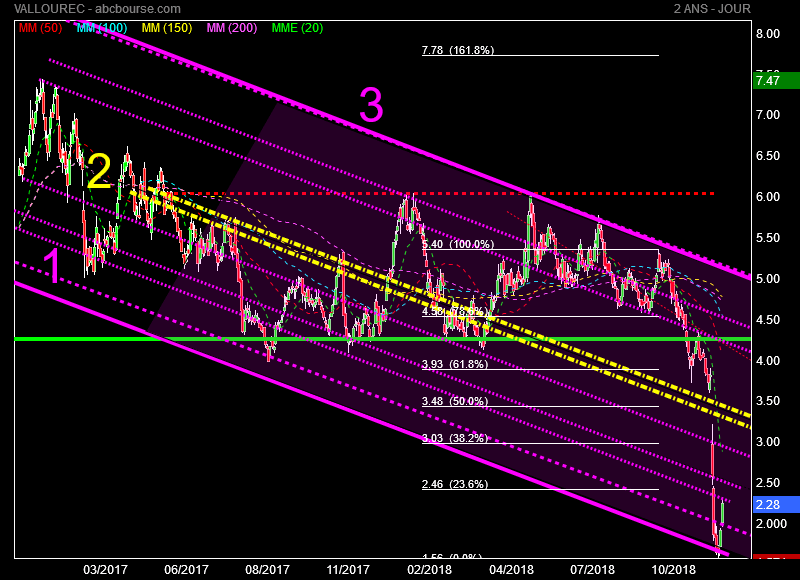Image resolution: width=800 pixels, height=580 pixels.
Task: Click the 7.00 price axis value
Action: click(768, 115)
